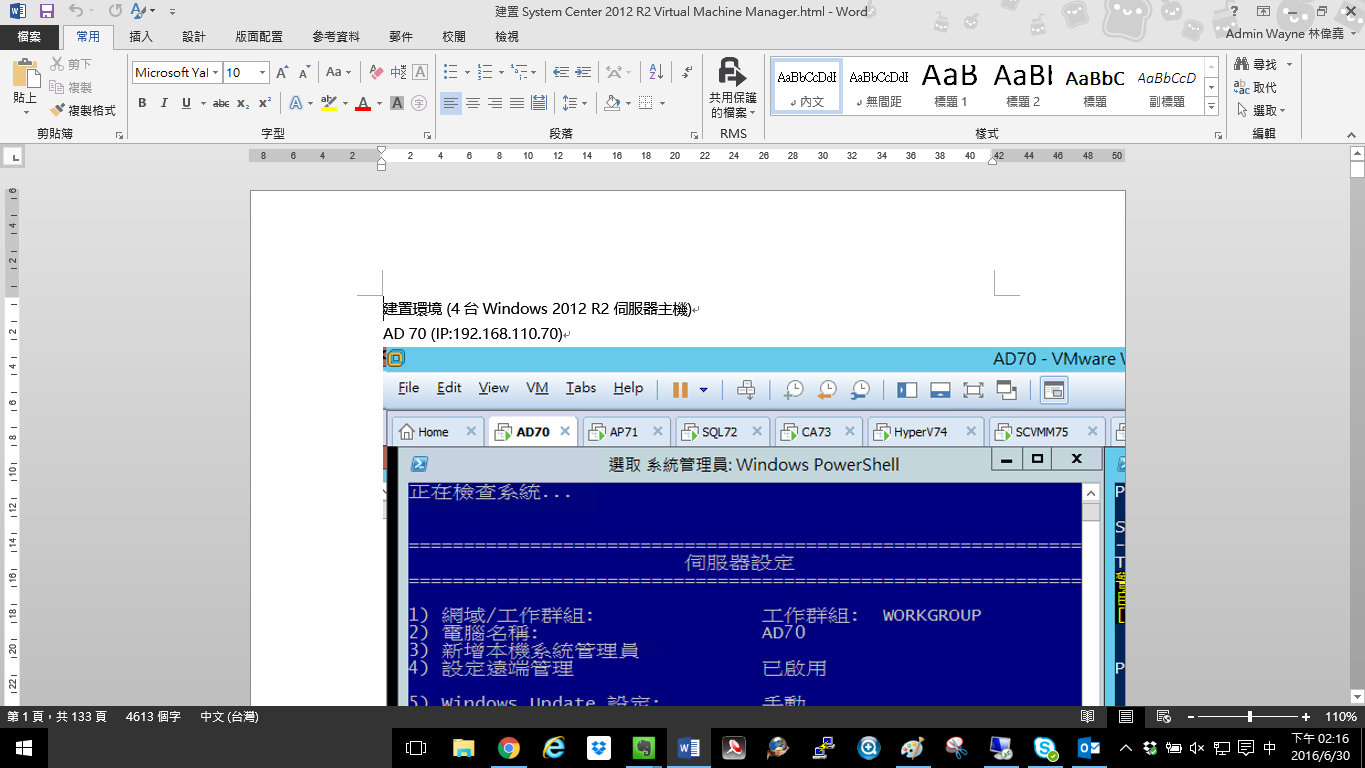Image resolution: width=1365 pixels, height=768 pixels.
Task: Open the 字型 font dialog launcher
Action: point(428,134)
